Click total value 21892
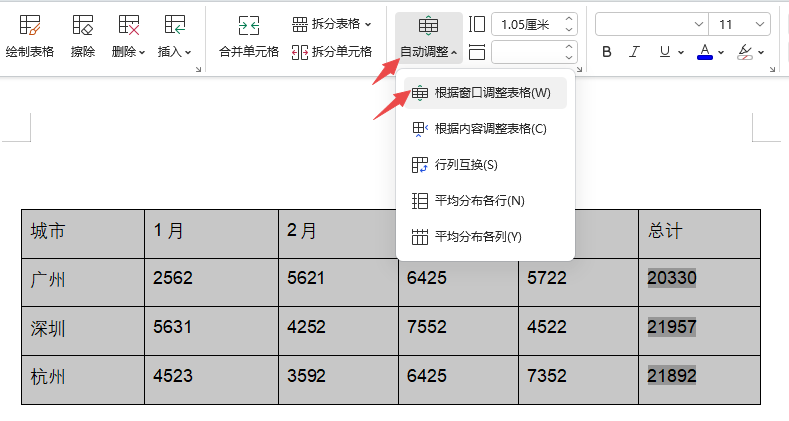789x421 pixels. pos(672,376)
